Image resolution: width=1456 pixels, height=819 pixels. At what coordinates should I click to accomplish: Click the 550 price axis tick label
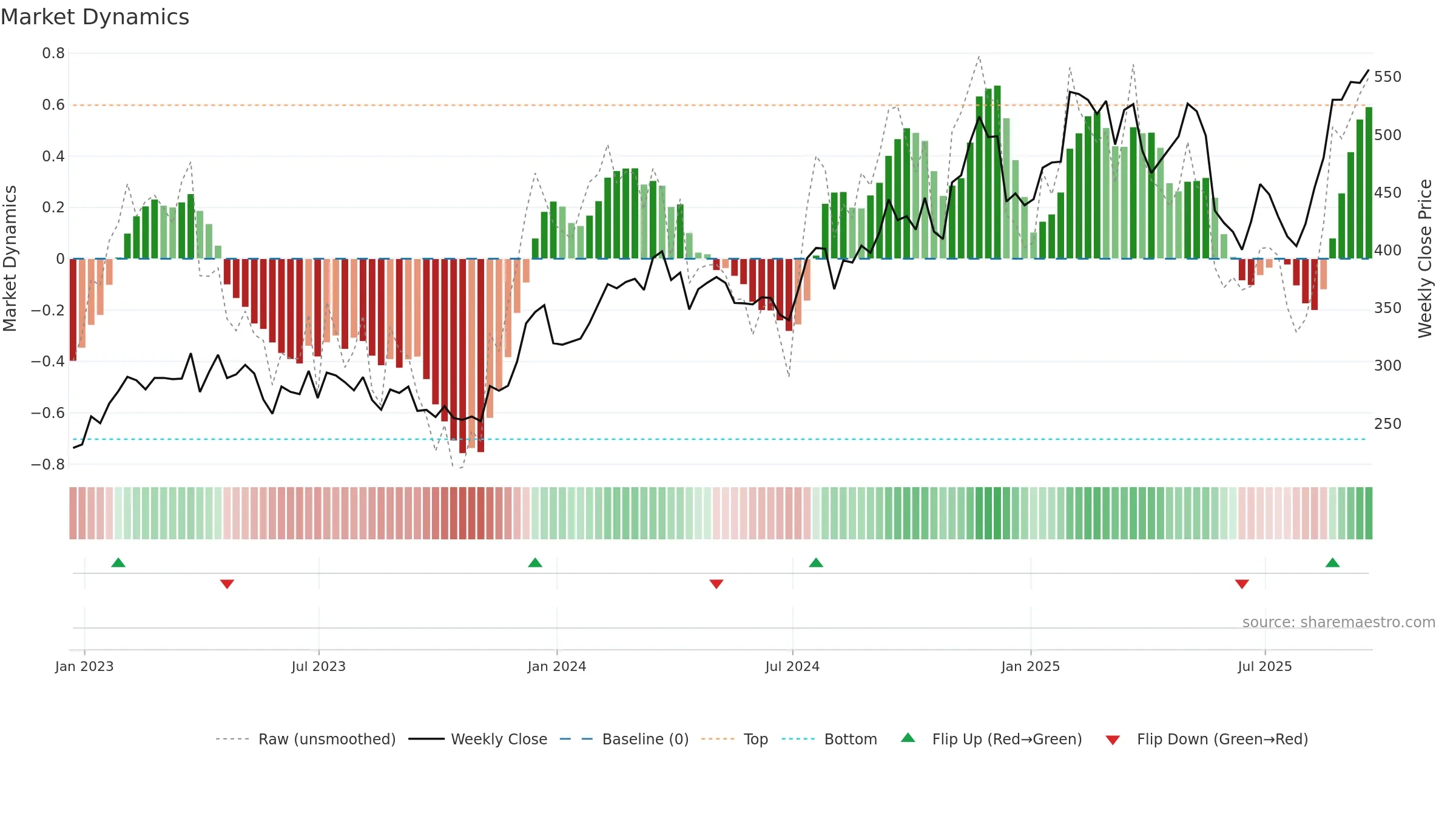pyautogui.click(x=1388, y=77)
